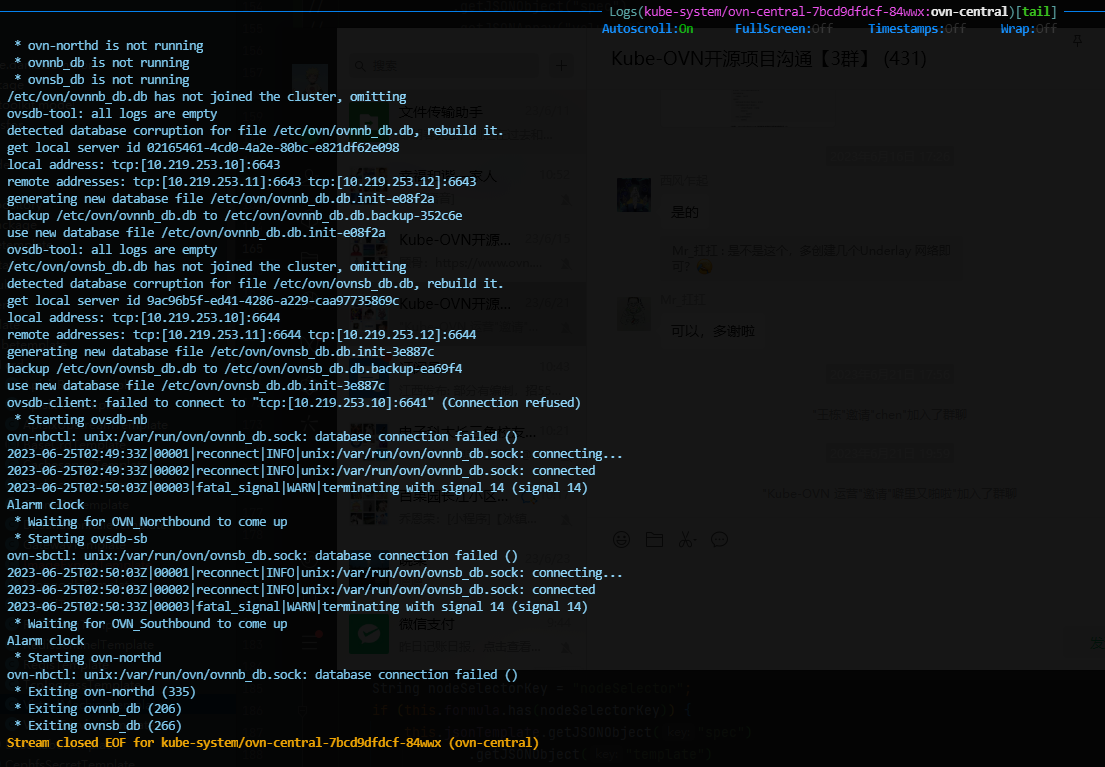Expand the screenshot tool dropdown arrow
The height and width of the screenshot is (767, 1105).
tap(697, 539)
